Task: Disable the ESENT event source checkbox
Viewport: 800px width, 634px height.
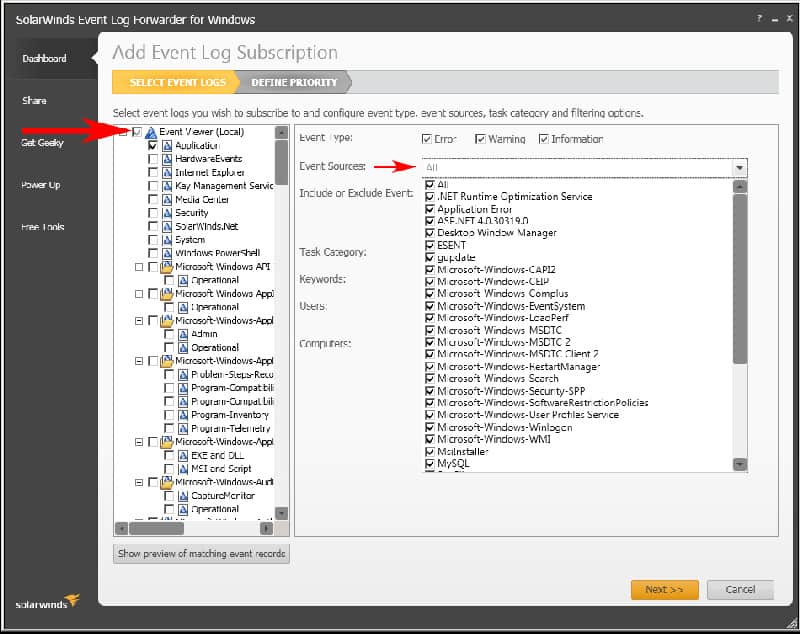Action: [430, 244]
